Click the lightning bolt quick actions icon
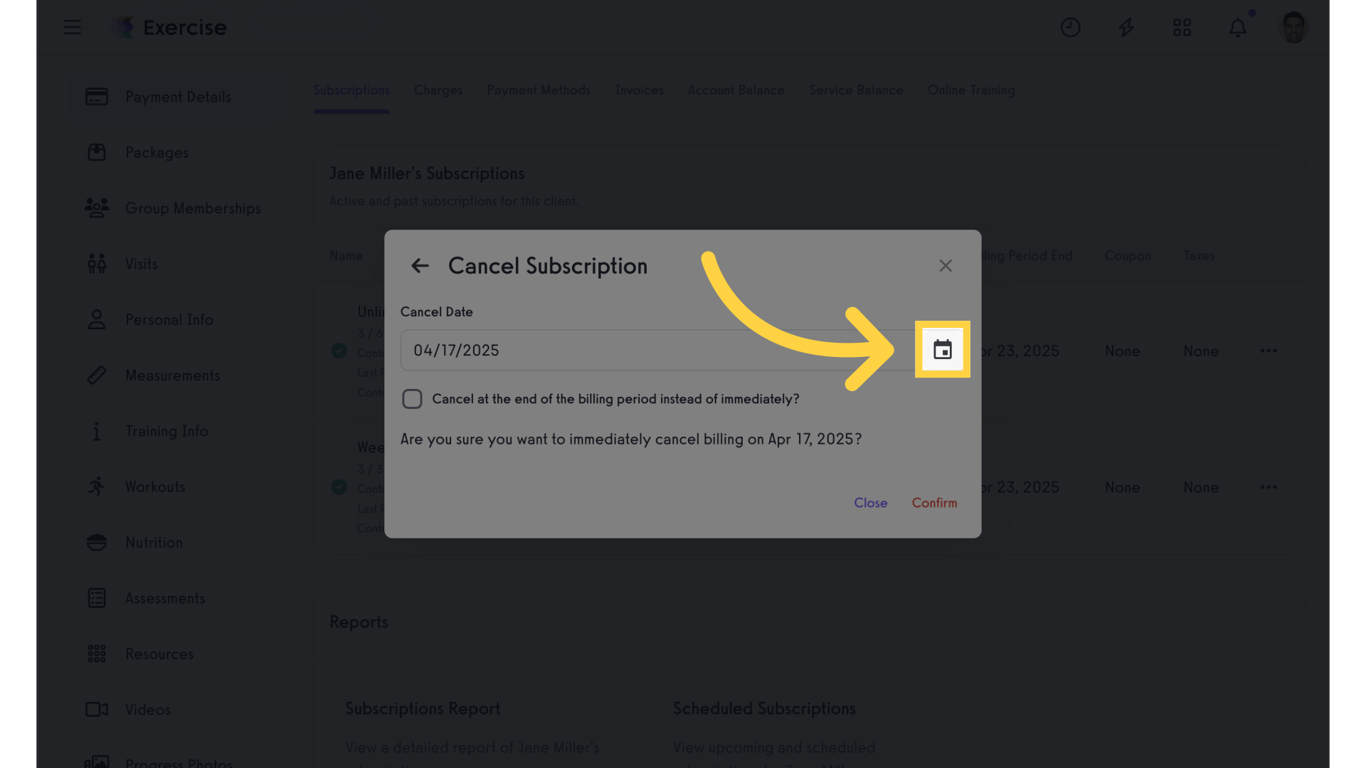This screenshot has height=768, width=1366. pos(1126,28)
